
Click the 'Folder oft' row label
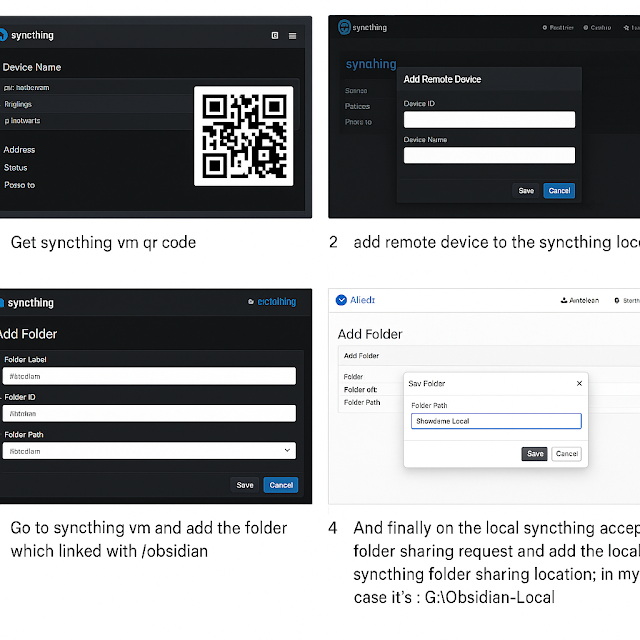[x=360, y=389]
